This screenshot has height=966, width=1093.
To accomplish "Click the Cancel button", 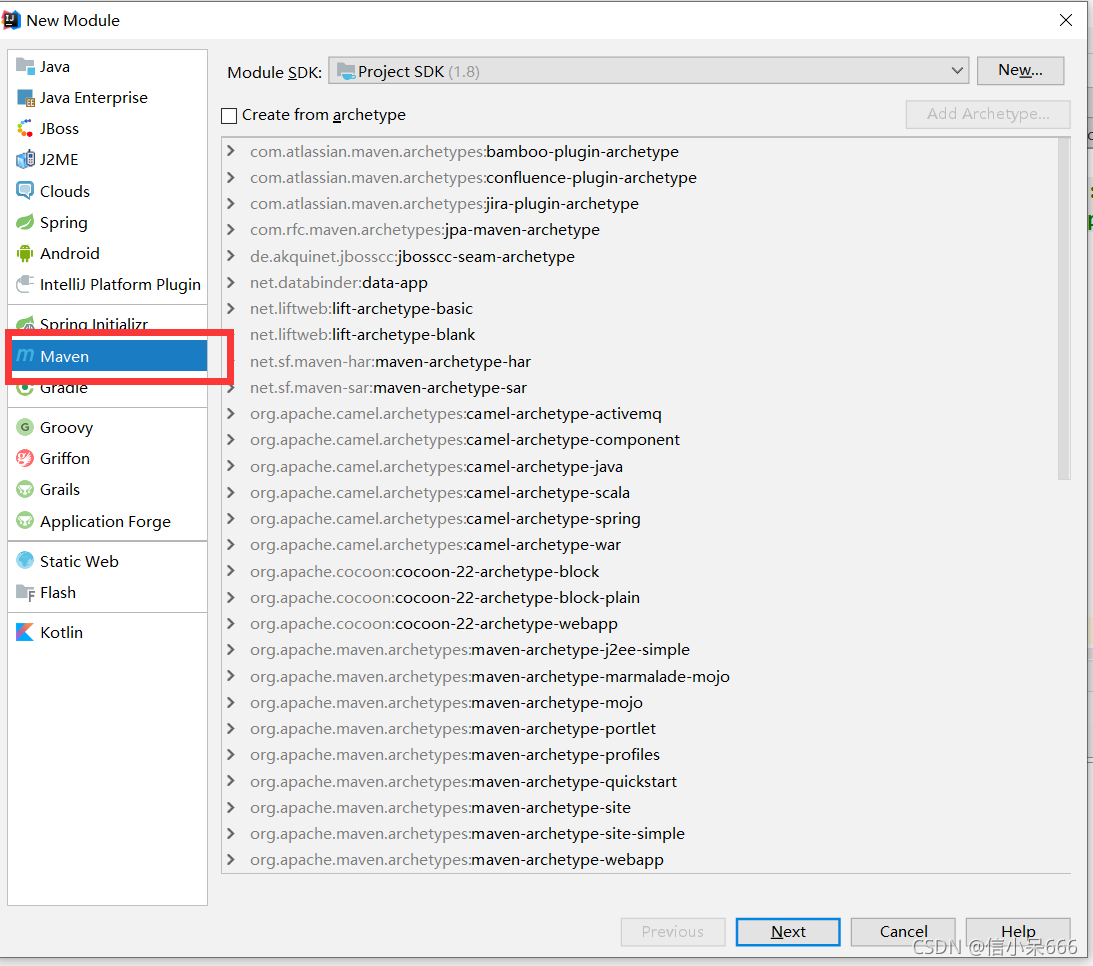I will 903,932.
